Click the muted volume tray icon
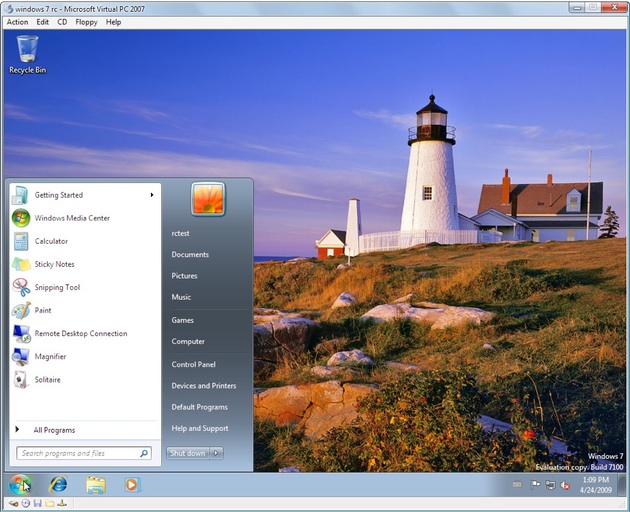The image size is (630, 512). click(x=565, y=485)
